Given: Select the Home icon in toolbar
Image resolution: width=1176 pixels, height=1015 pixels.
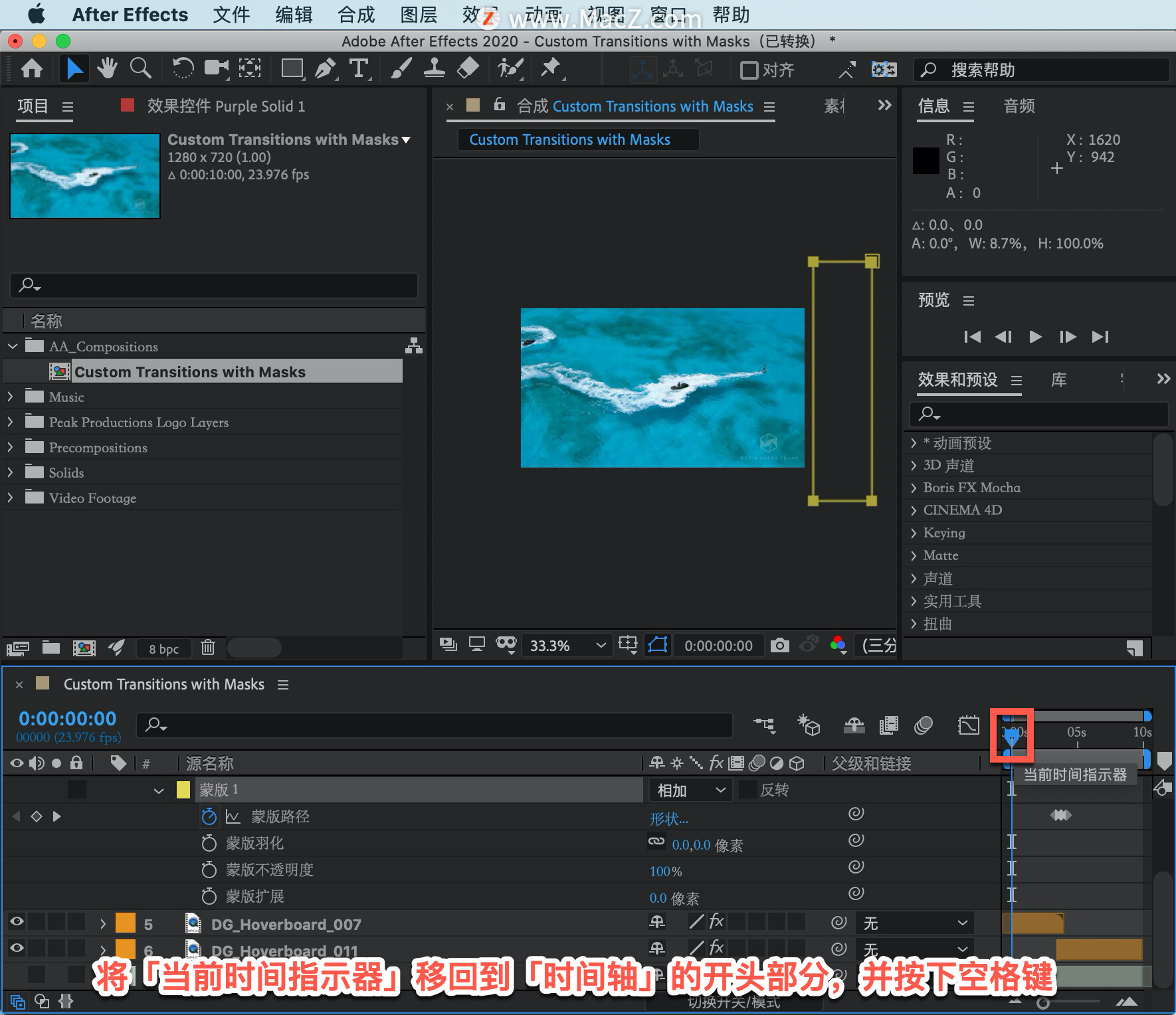Looking at the screenshot, I should pyautogui.click(x=32, y=69).
